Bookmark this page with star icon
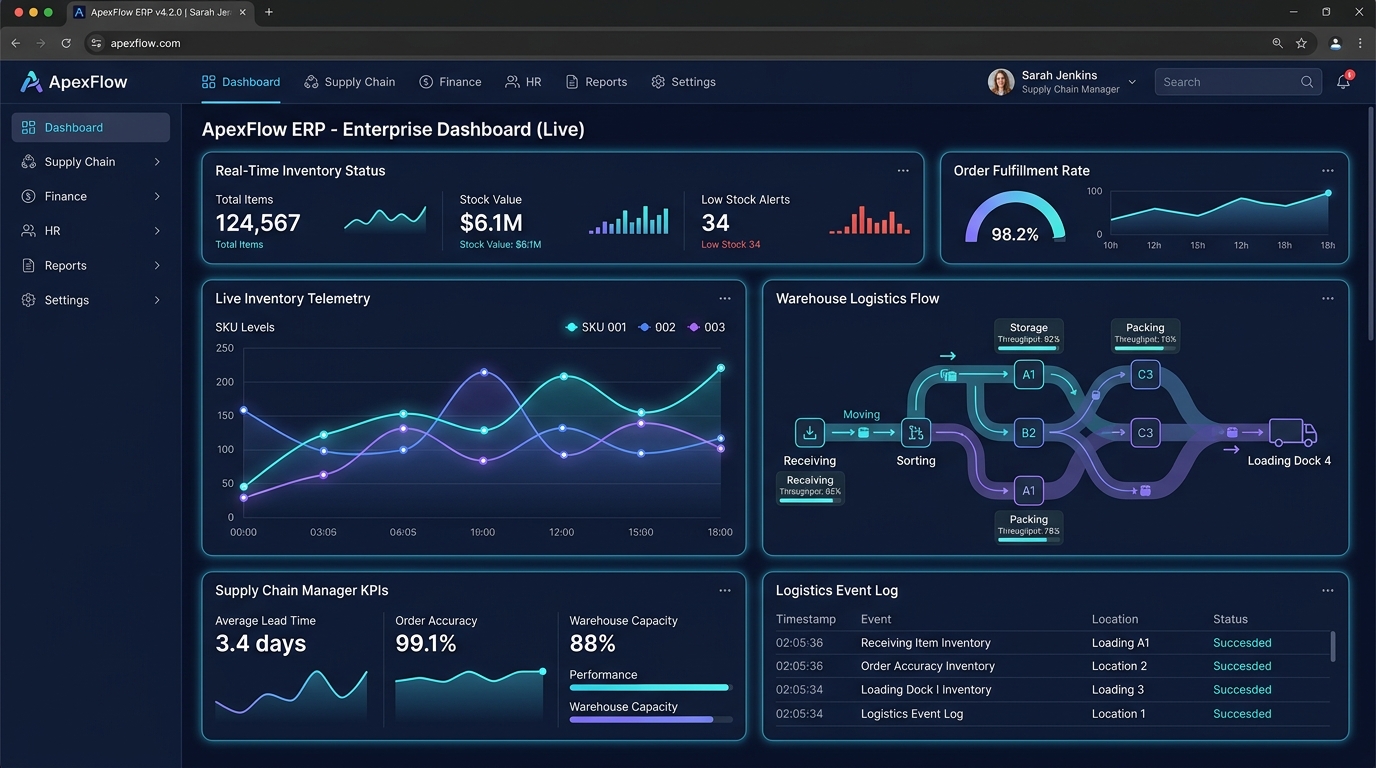The height and width of the screenshot is (768, 1376). [x=1301, y=43]
